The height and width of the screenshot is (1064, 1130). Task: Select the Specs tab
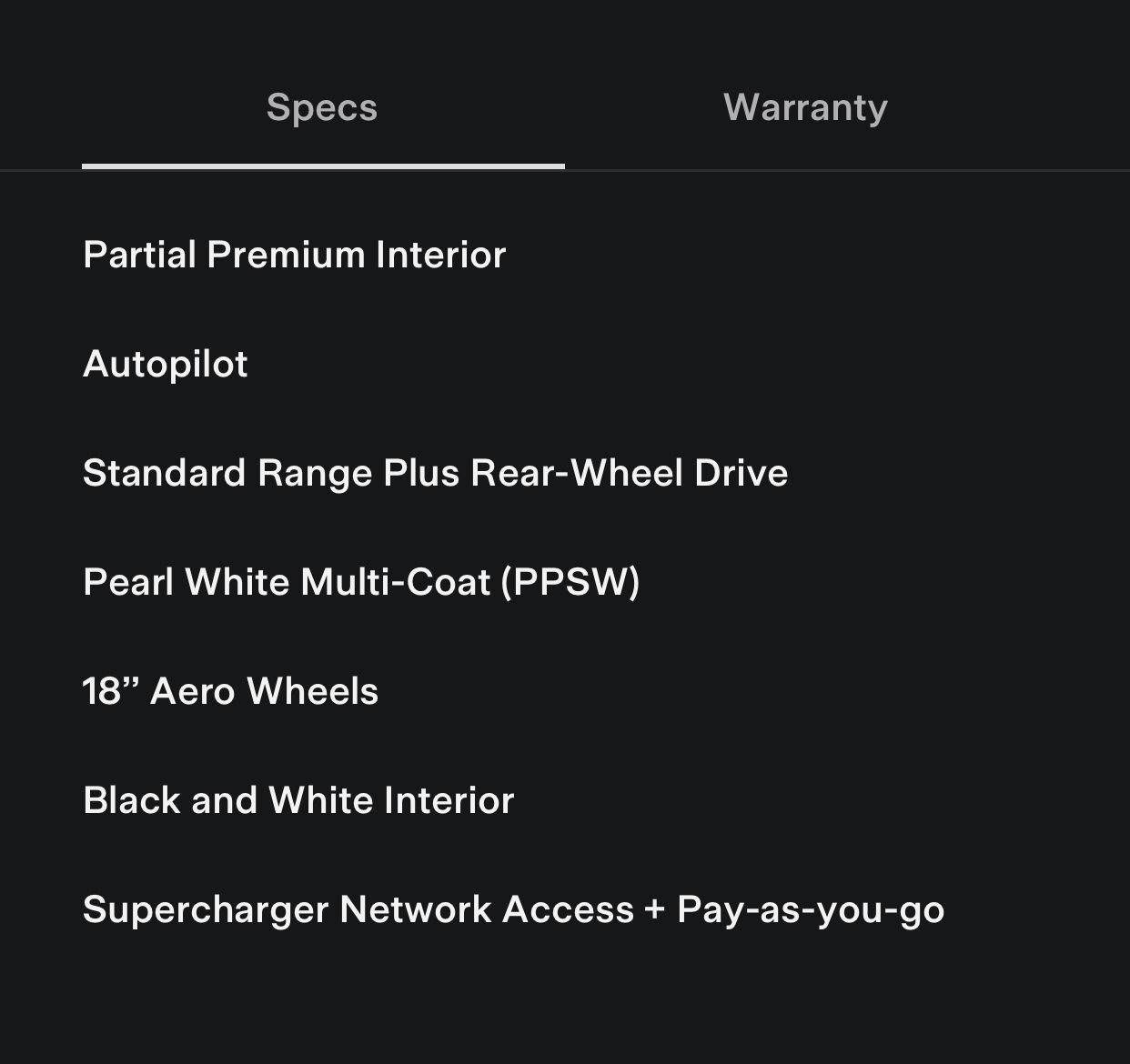point(322,107)
